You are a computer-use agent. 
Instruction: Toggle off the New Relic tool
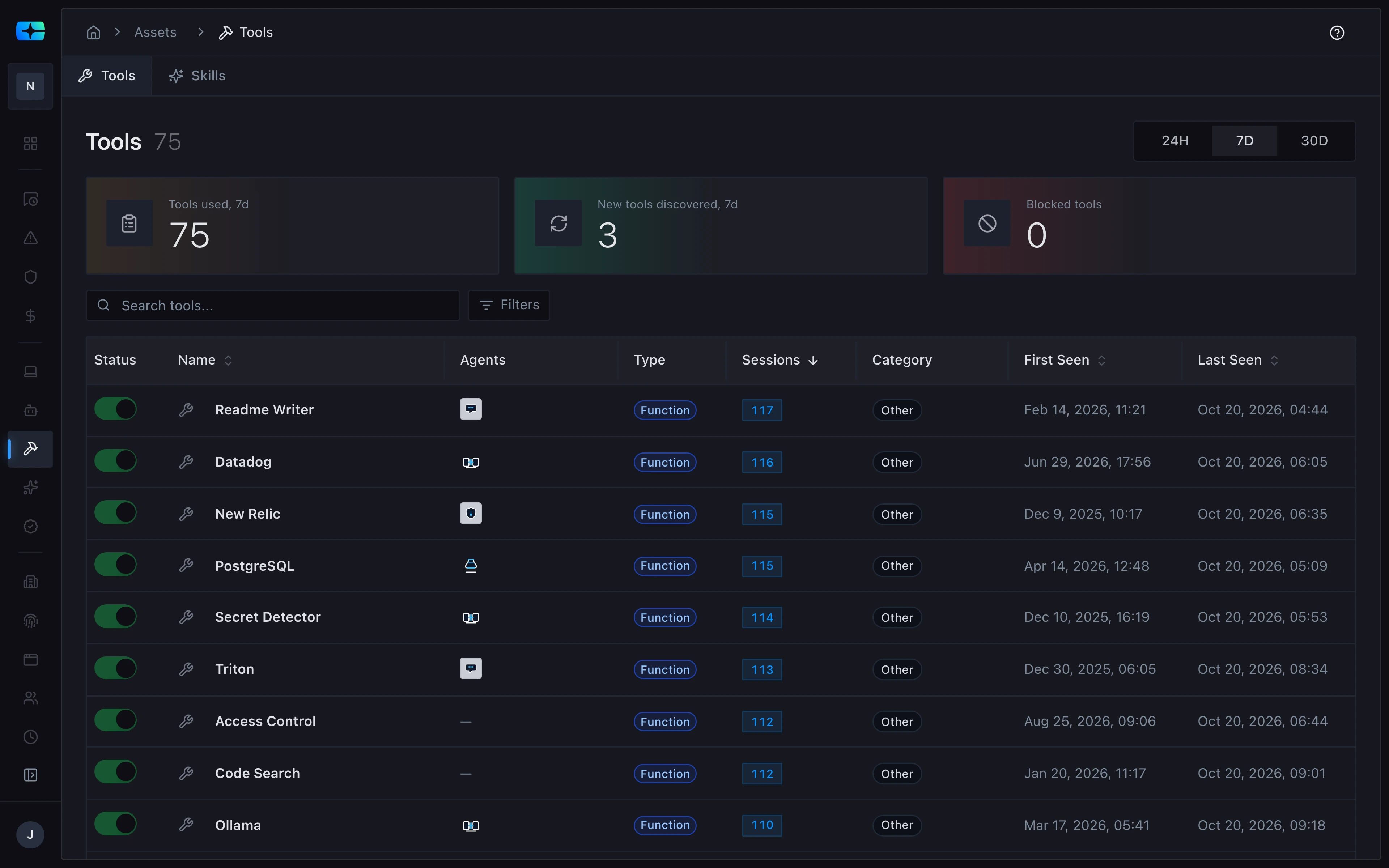point(115,512)
